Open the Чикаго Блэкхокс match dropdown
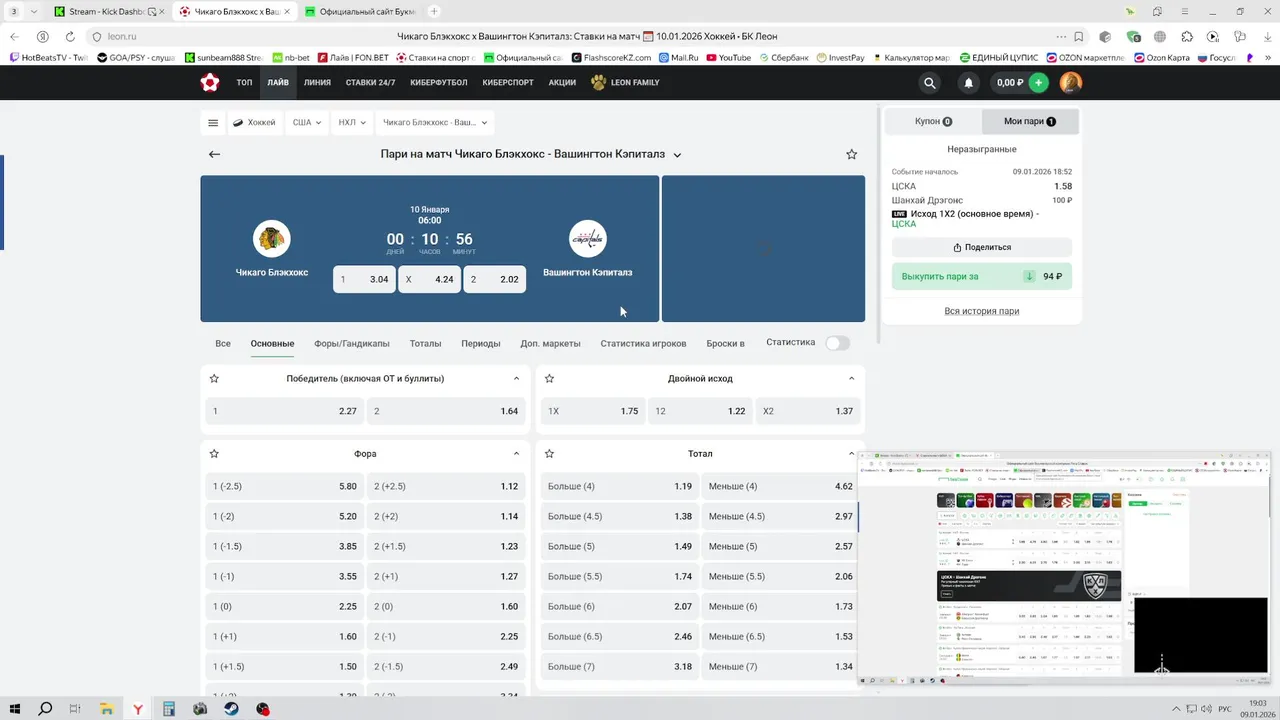This screenshot has height=720, width=1280. pos(435,123)
